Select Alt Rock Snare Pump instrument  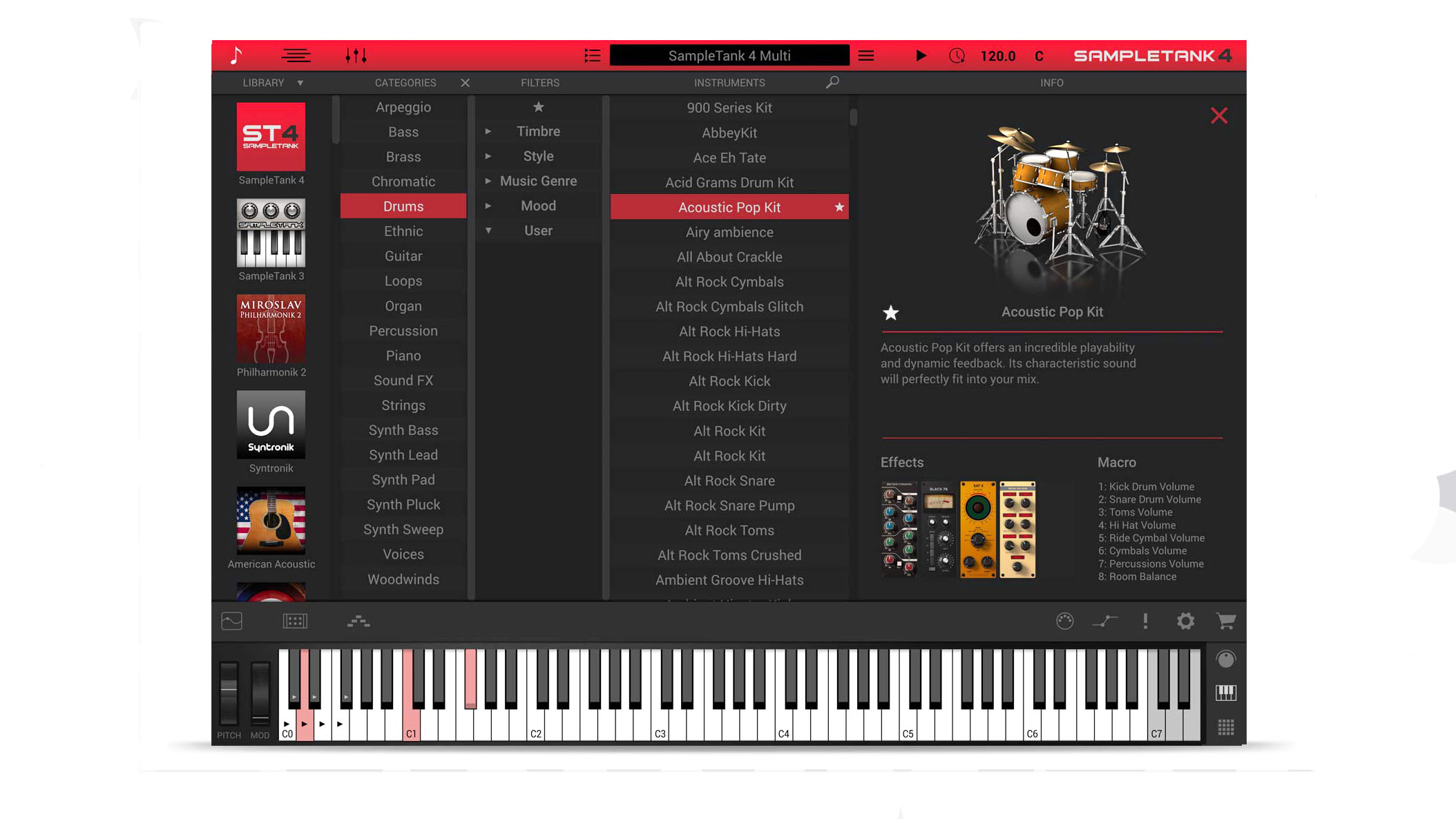point(729,505)
